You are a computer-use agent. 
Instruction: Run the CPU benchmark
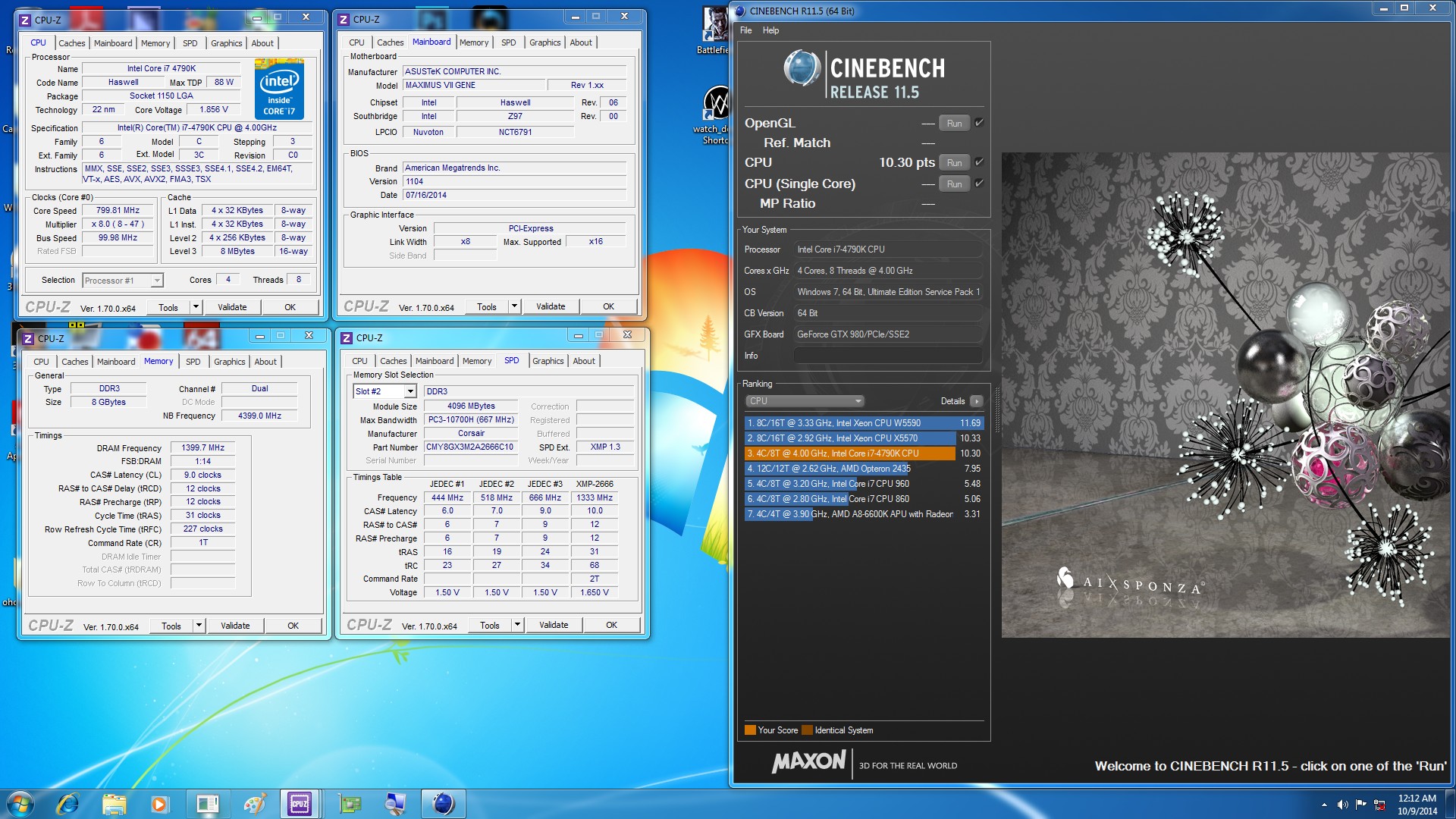click(x=954, y=162)
